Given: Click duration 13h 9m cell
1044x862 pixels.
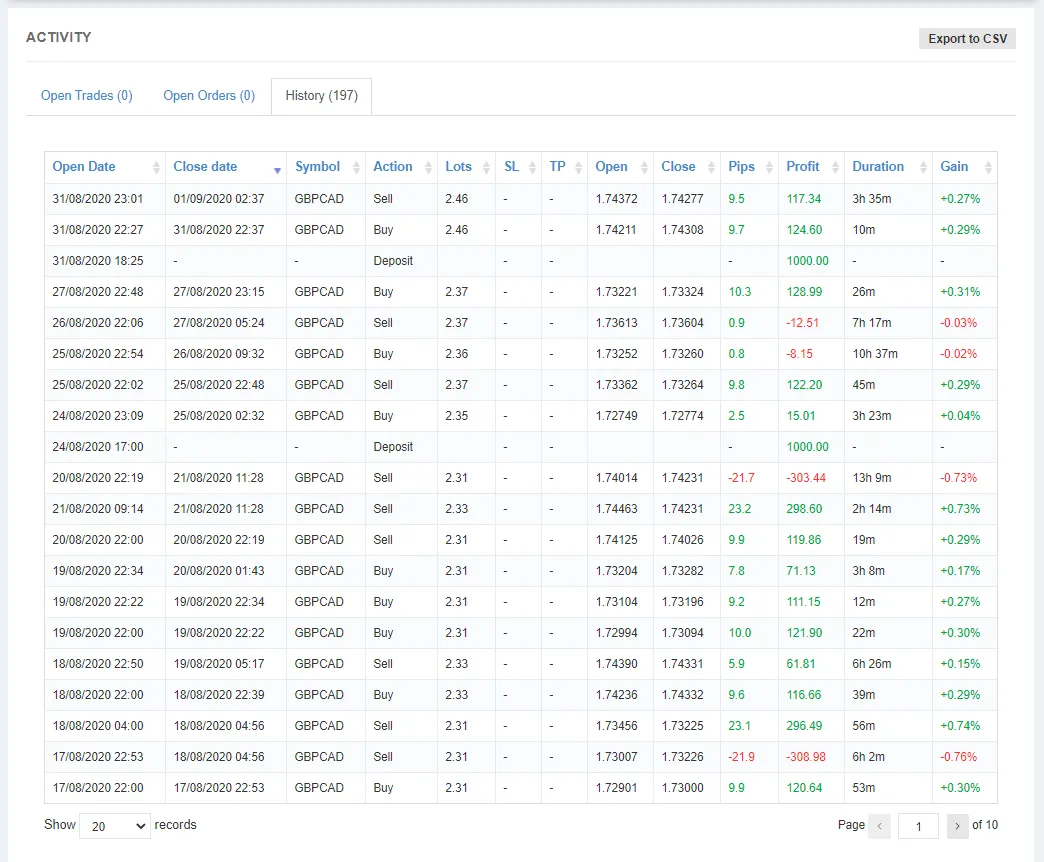Looking at the screenshot, I should click(872, 478).
